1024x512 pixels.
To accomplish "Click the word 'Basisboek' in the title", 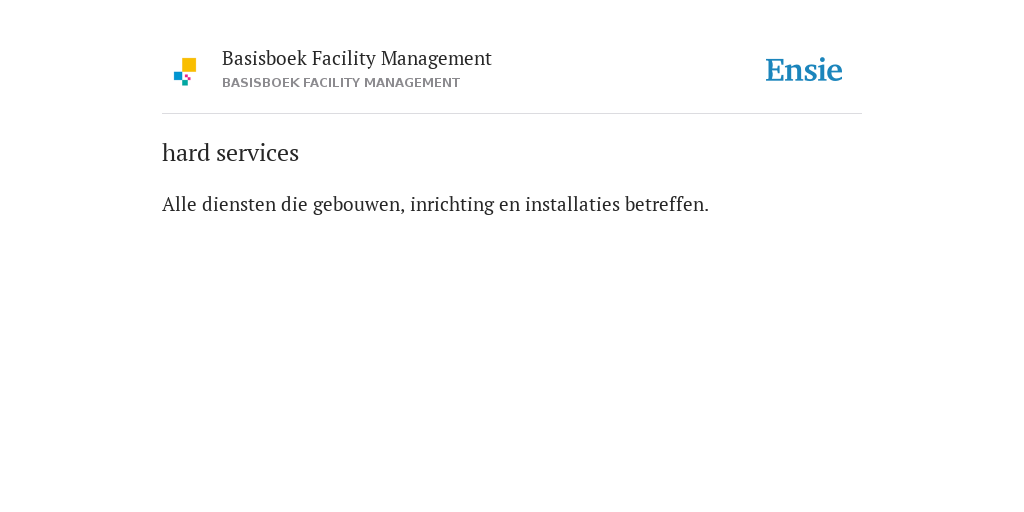I will 264,58.
